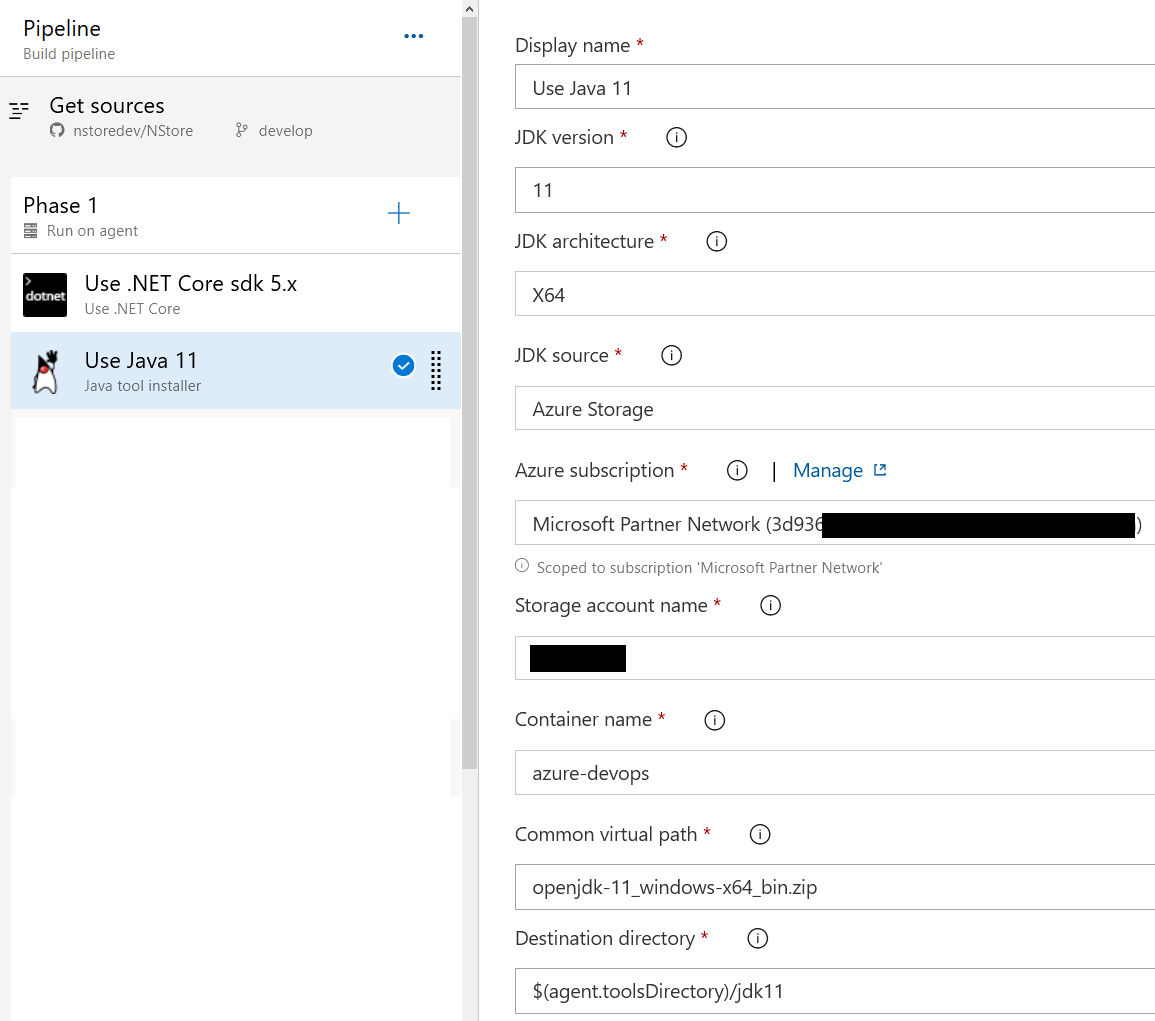The height and width of the screenshot is (1021, 1155).
Task: Select Phase 1 Run on agent
Action: [236, 215]
